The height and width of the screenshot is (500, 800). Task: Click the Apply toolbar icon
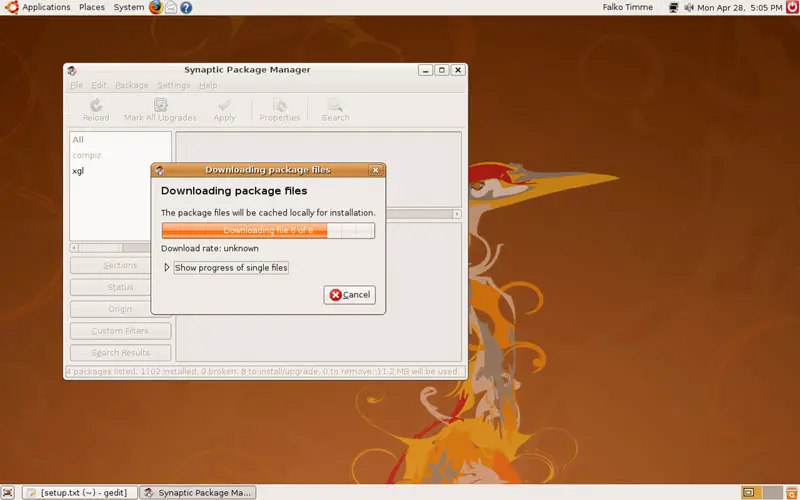pyautogui.click(x=224, y=106)
